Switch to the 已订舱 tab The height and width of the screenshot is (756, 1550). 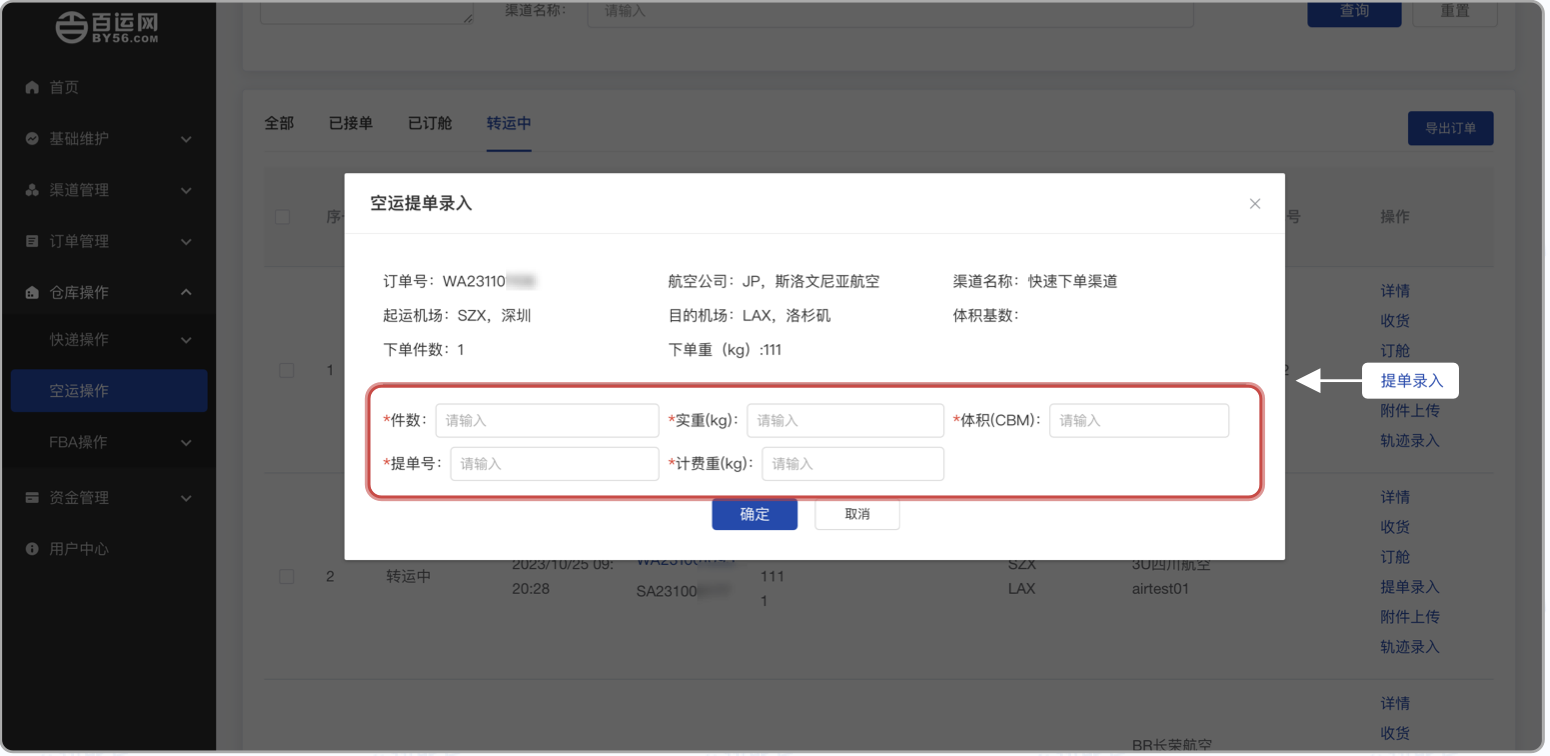(429, 123)
